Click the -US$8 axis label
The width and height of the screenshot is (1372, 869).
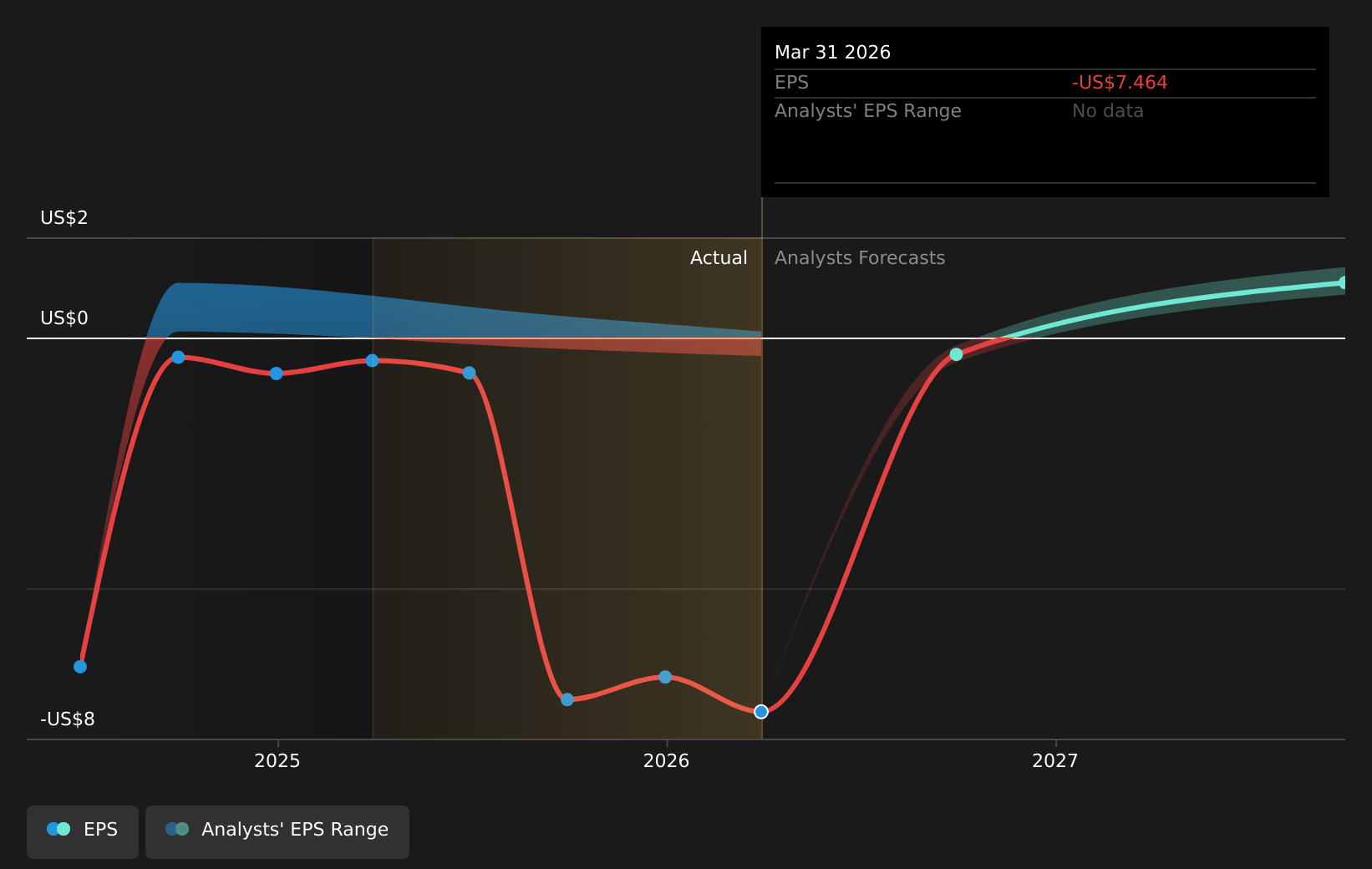coord(68,719)
